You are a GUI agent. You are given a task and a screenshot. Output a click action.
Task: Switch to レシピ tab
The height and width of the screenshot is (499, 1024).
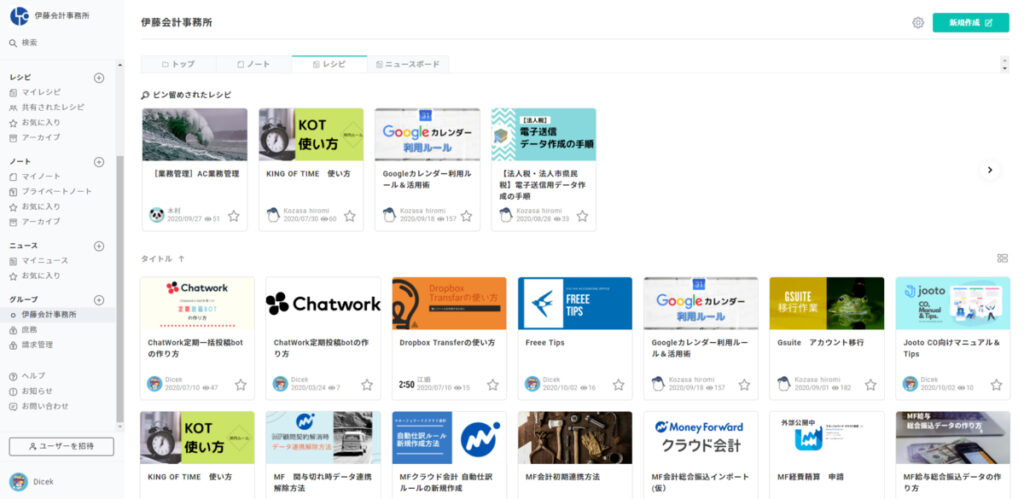click(330, 64)
